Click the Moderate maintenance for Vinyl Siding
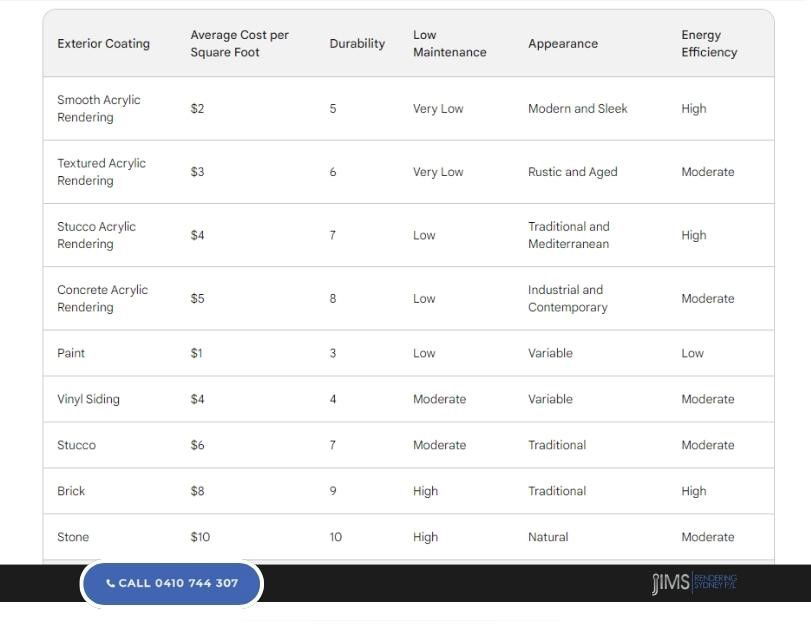The height and width of the screenshot is (626, 811). pyautogui.click(x=440, y=399)
